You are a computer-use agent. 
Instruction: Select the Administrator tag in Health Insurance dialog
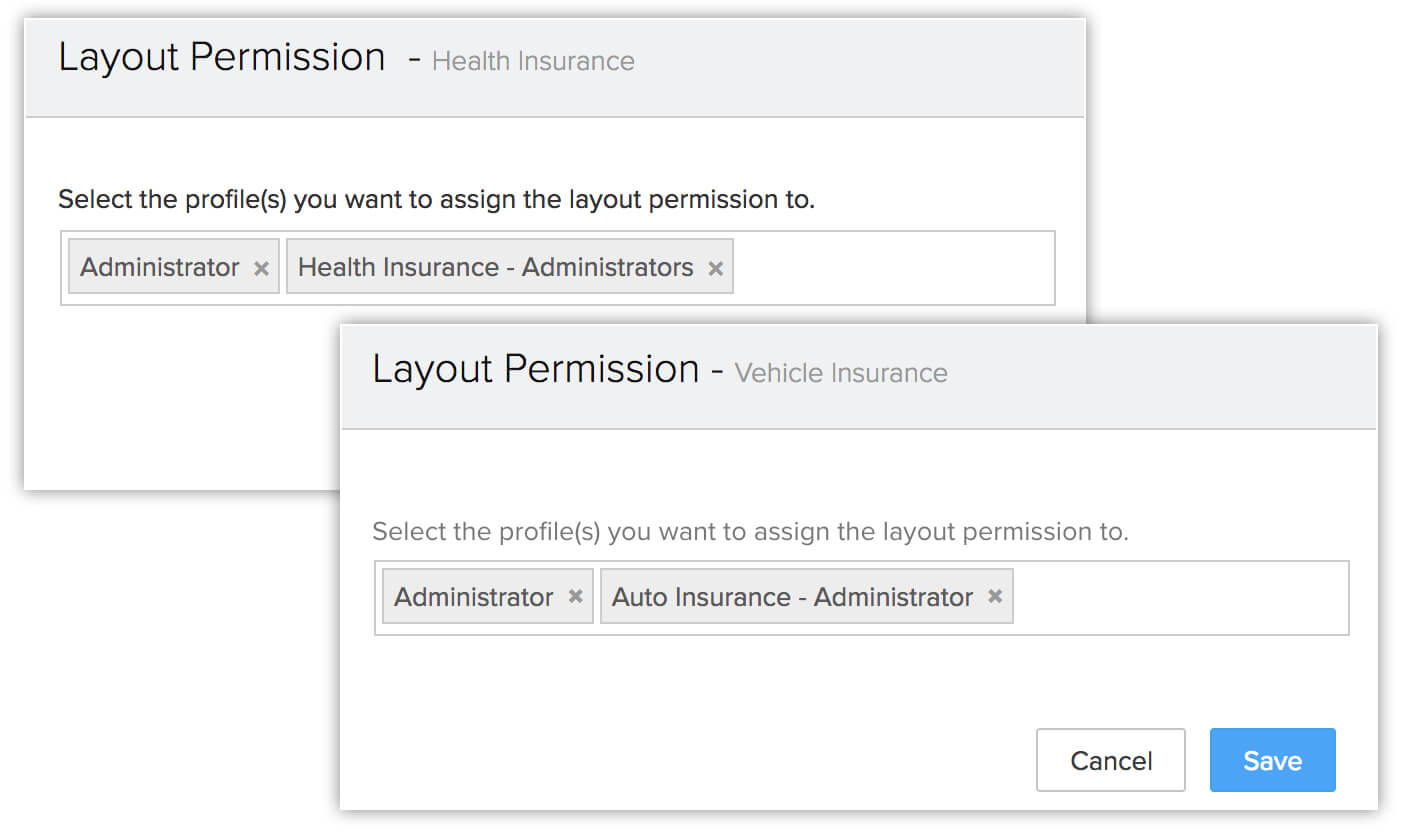(160, 267)
